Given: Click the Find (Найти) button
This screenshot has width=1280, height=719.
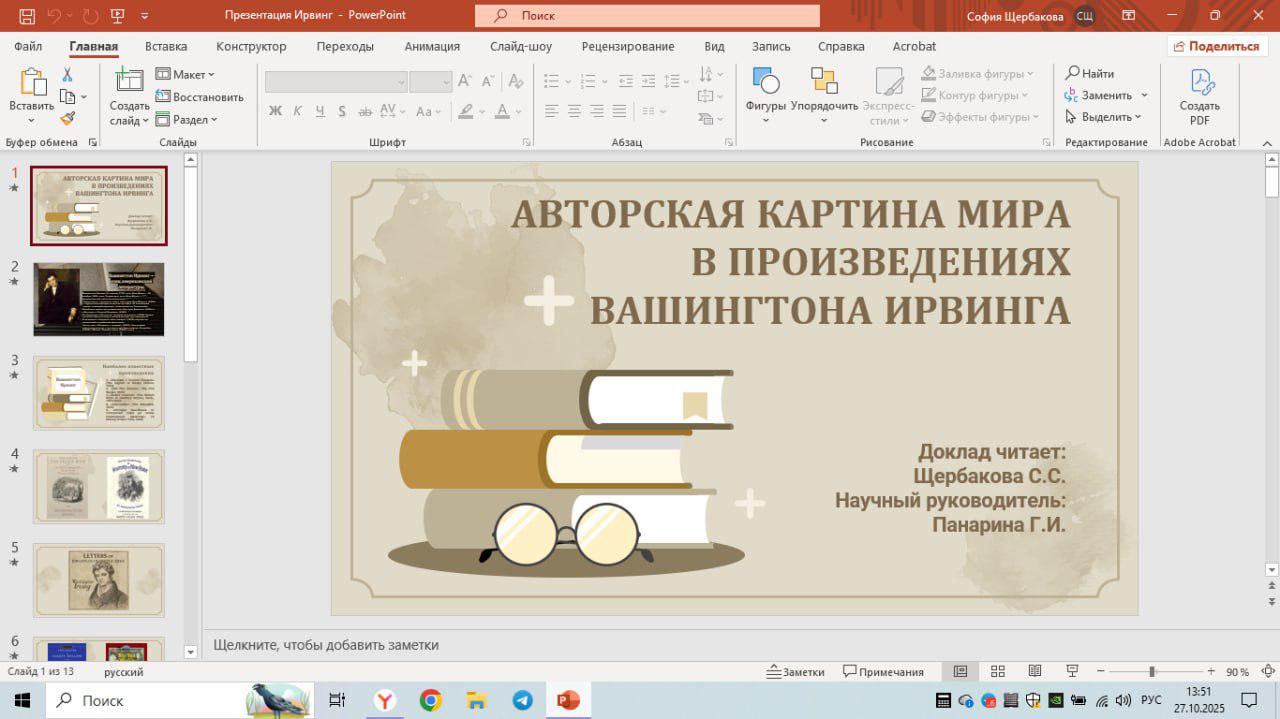Looking at the screenshot, I should point(1090,73).
